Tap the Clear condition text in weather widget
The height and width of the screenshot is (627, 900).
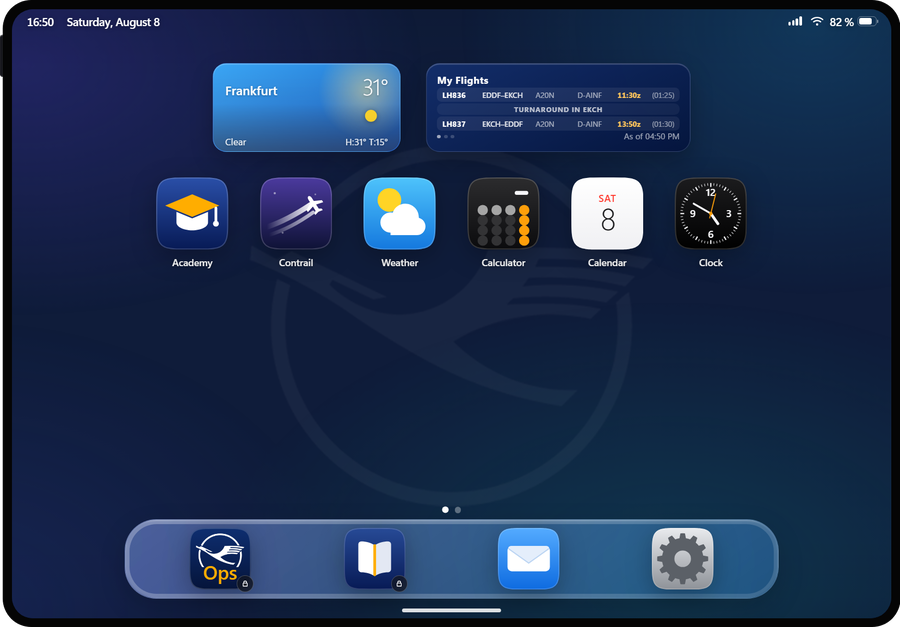[x=235, y=142]
